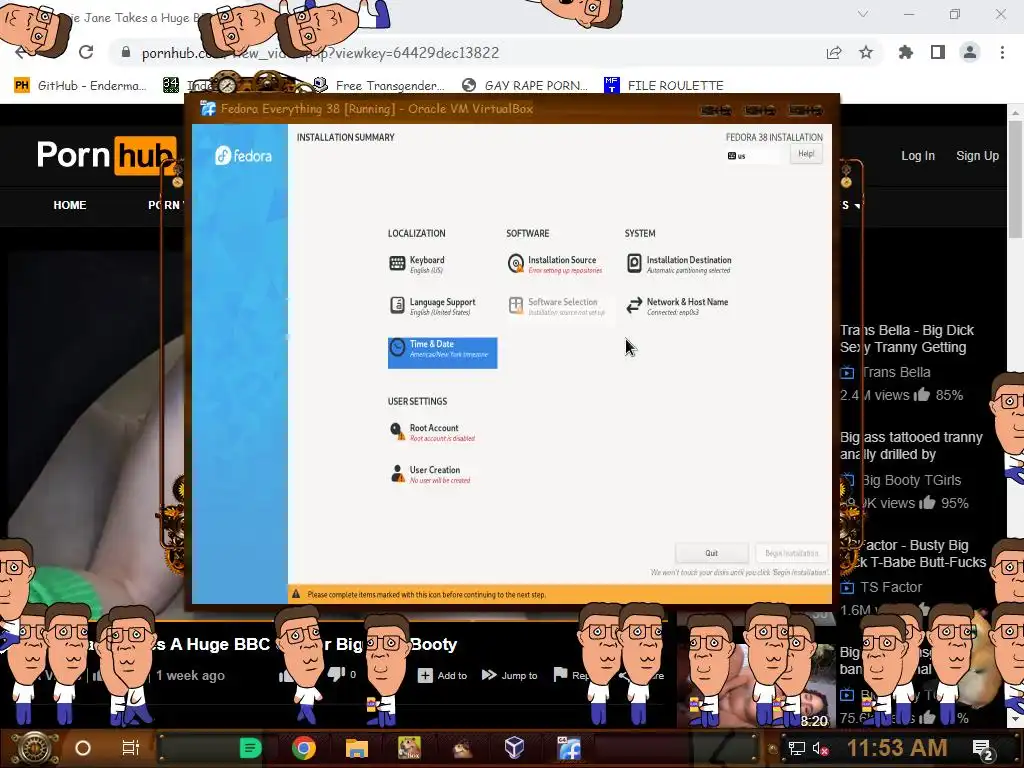Click the Cortana circle on taskbar
This screenshot has width=1024, height=768.
click(x=83, y=748)
